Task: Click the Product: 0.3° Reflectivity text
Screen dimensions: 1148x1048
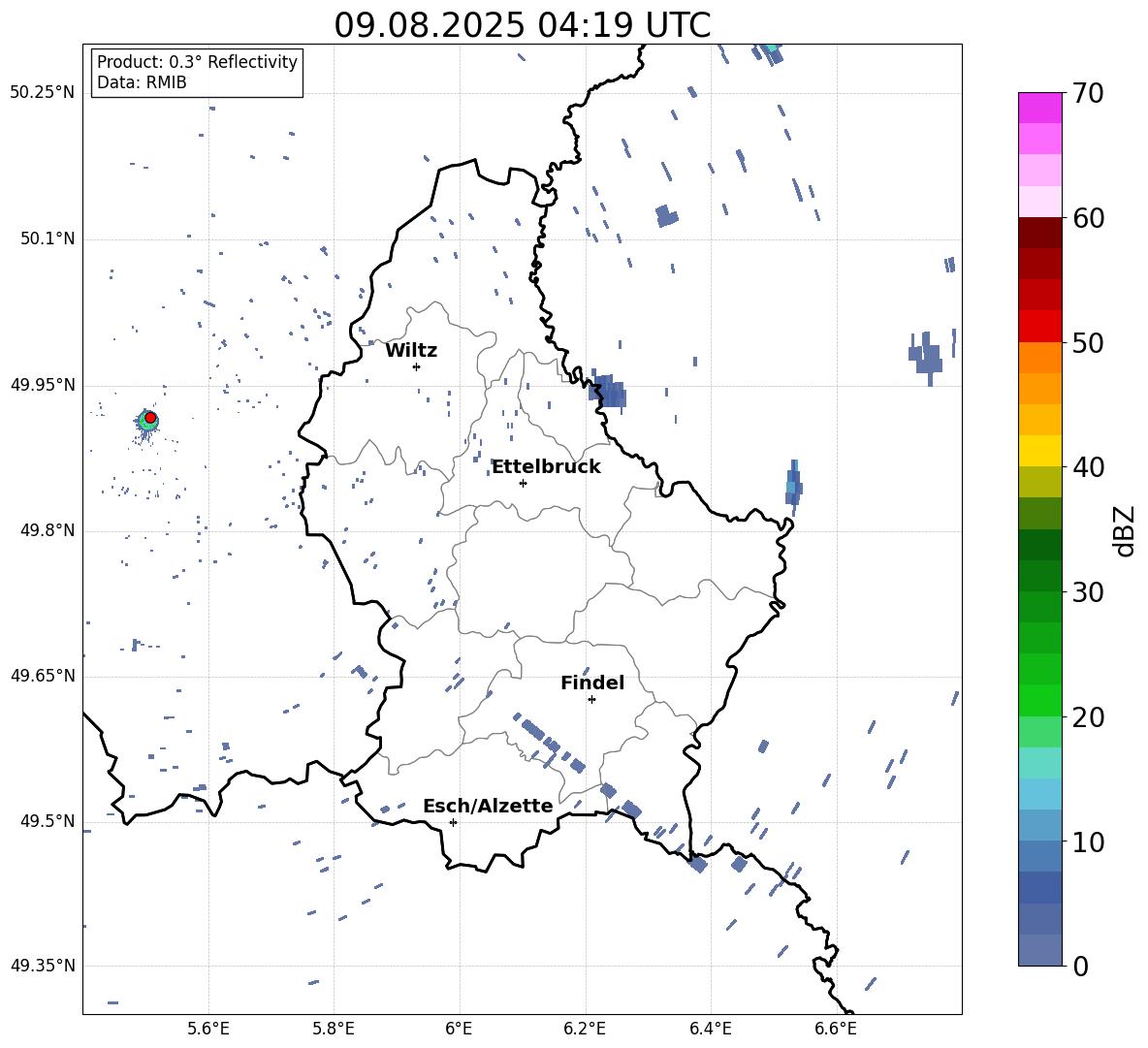Action: (x=197, y=62)
